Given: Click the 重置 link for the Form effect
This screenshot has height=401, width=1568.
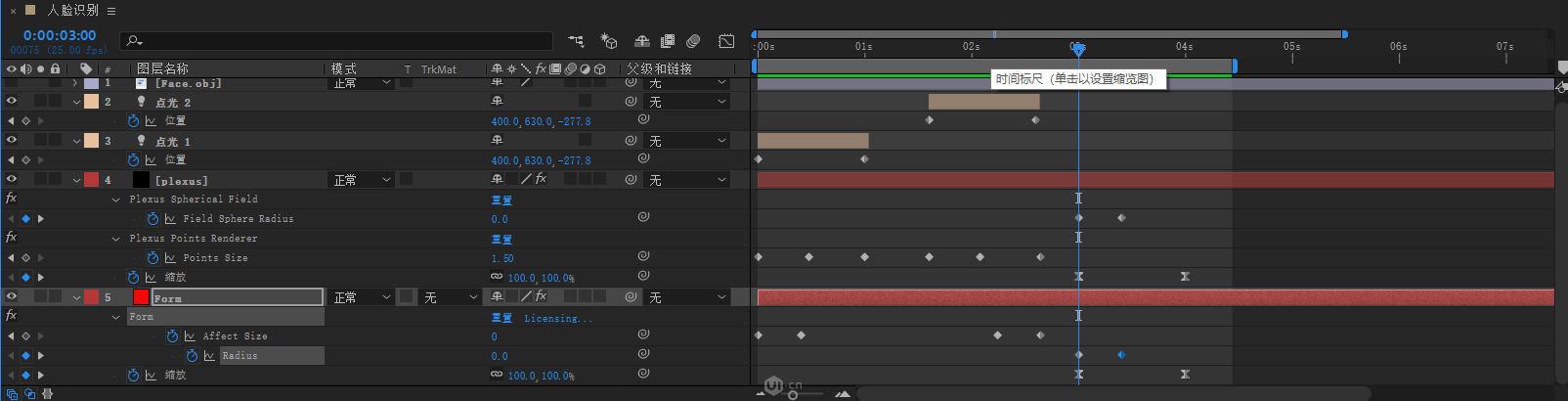Looking at the screenshot, I should pos(501,318).
